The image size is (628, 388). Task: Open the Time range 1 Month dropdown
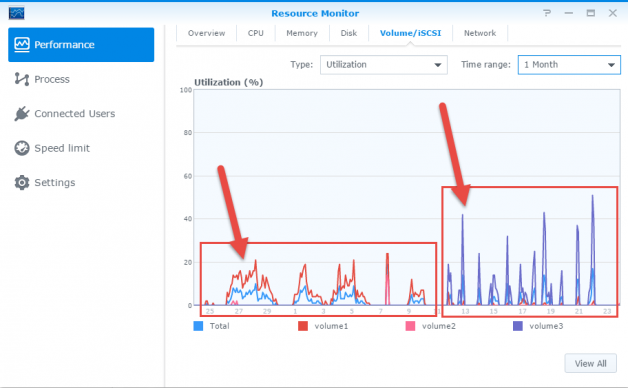point(569,65)
